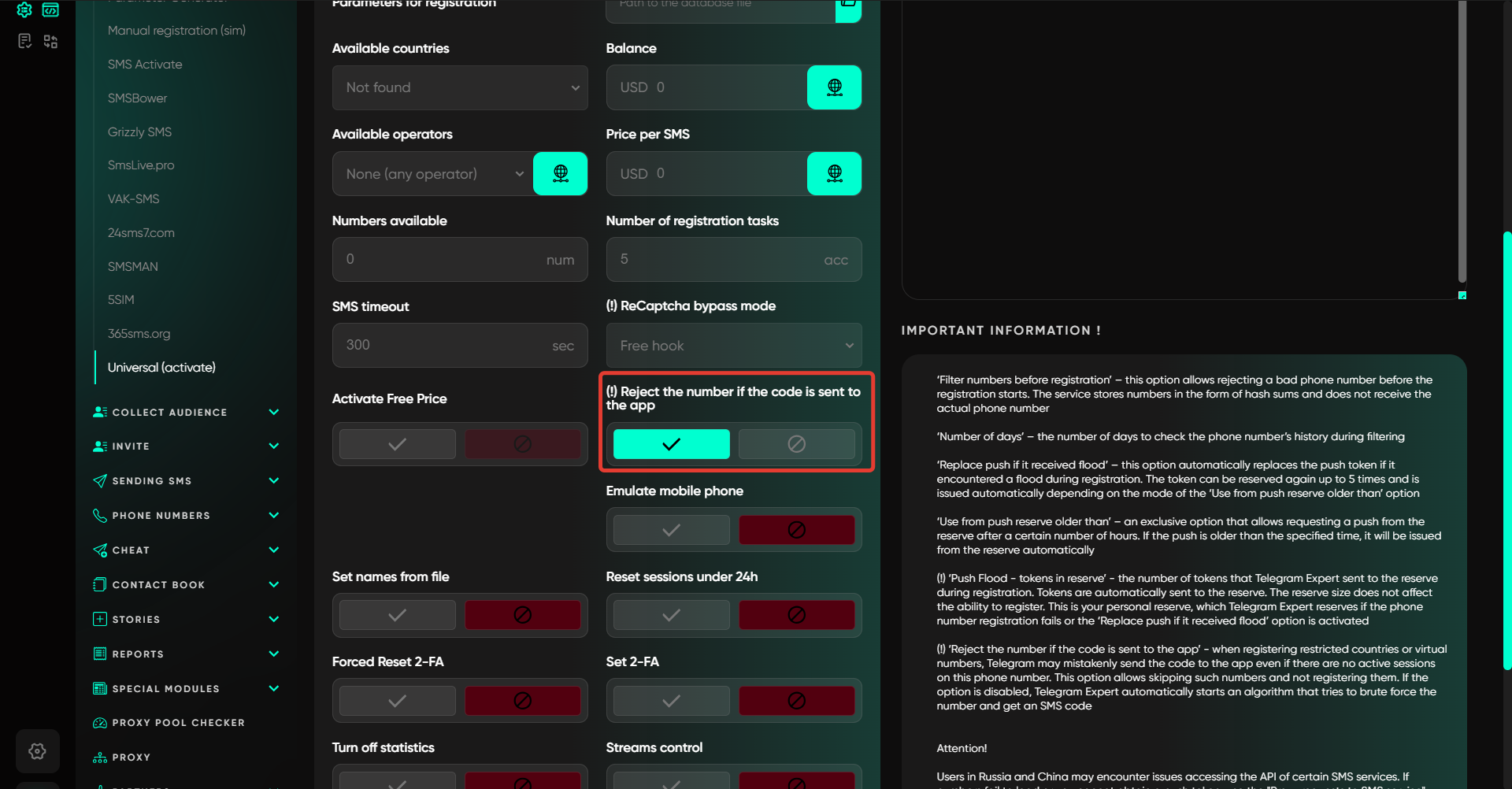Viewport: 1512px width, 789px height.
Task: Click the globe icon next to Price per SMS
Action: (x=834, y=174)
